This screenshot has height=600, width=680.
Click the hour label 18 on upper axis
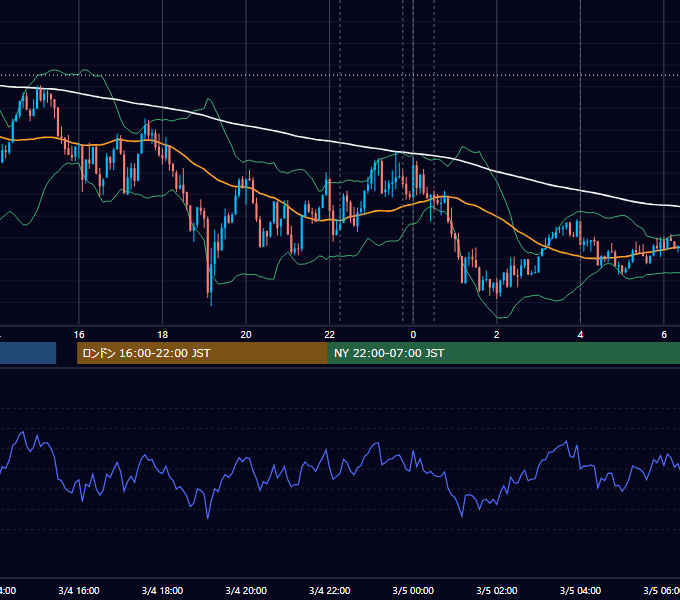[162, 334]
